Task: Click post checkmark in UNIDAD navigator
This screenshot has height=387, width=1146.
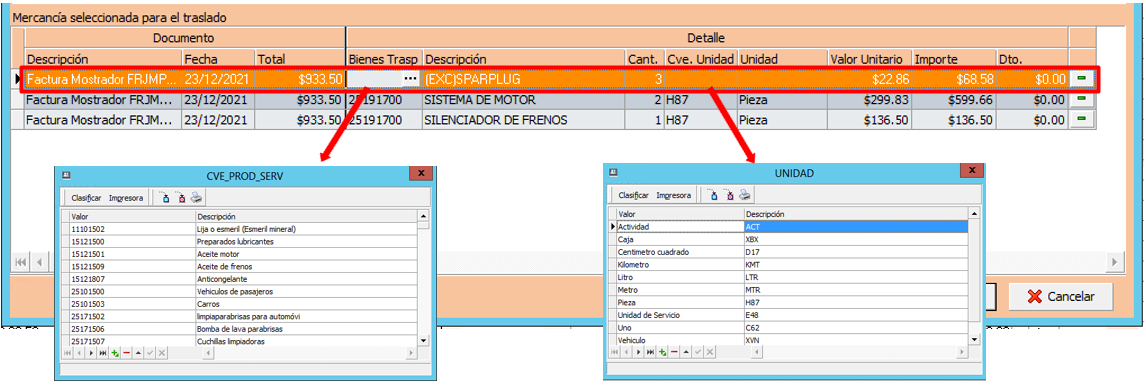Action: 697,352
